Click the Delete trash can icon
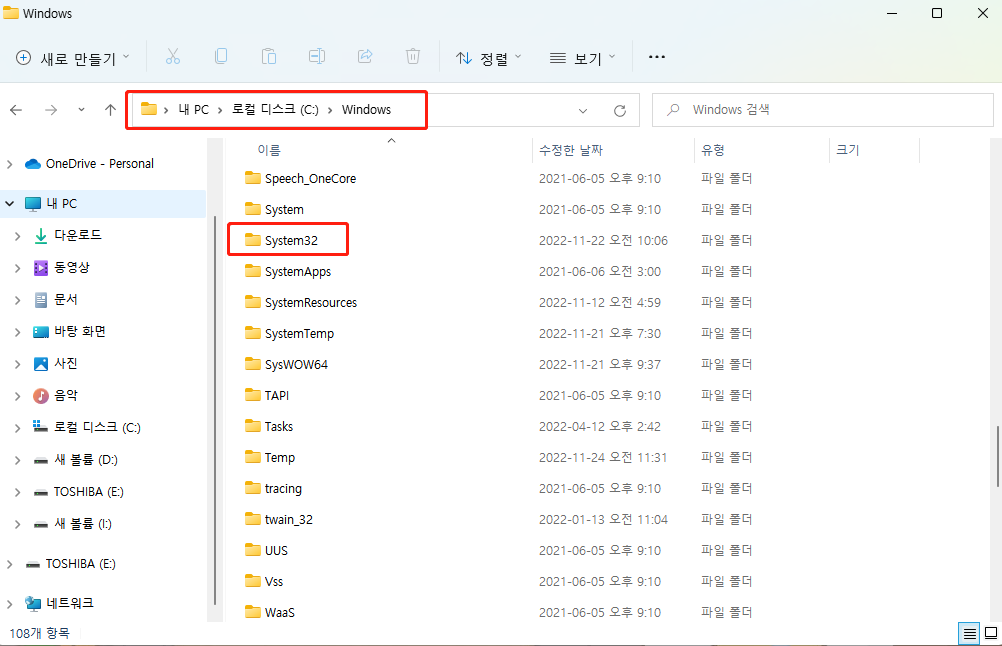 coord(413,57)
